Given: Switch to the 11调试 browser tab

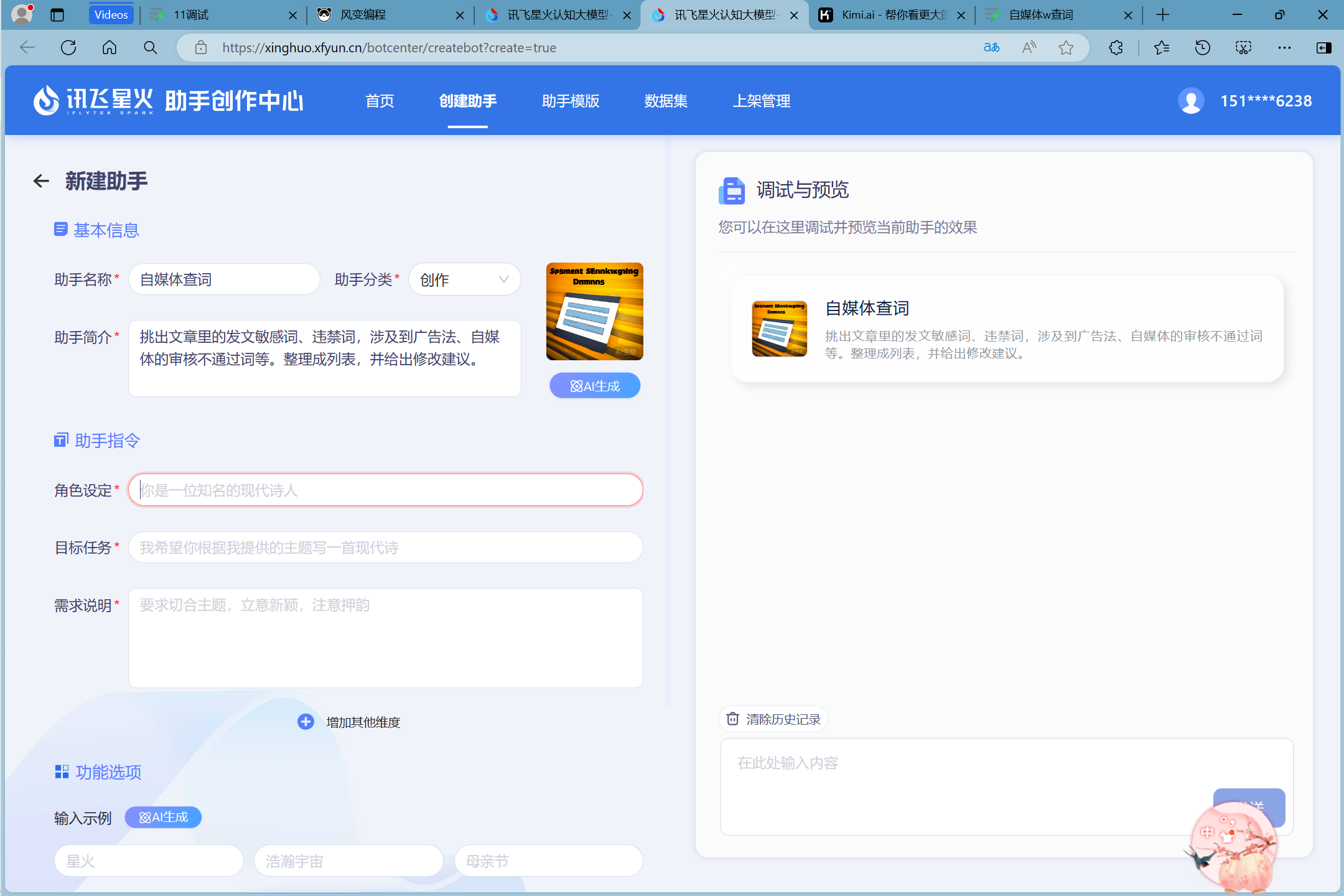Looking at the screenshot, I should 223,15.
